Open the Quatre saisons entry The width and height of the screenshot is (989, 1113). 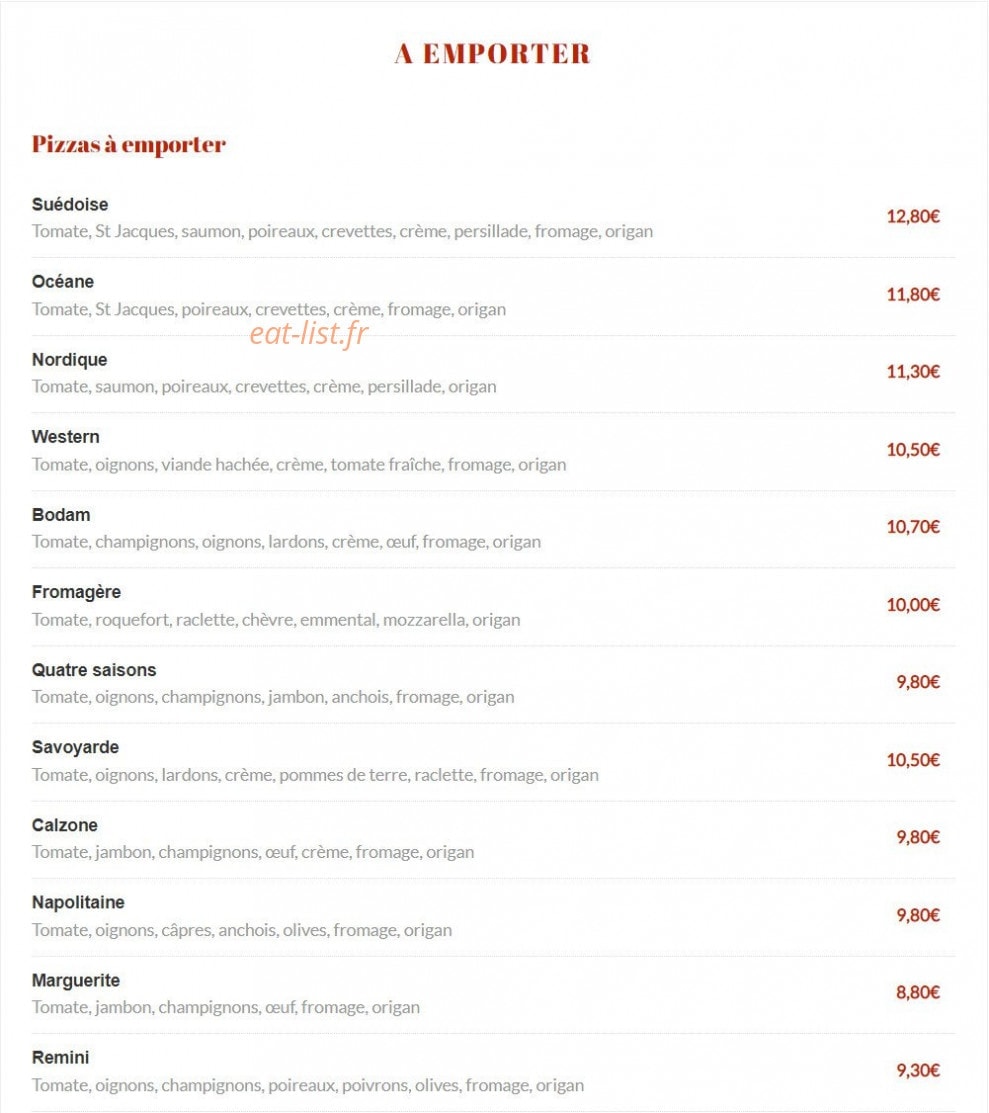94,670
